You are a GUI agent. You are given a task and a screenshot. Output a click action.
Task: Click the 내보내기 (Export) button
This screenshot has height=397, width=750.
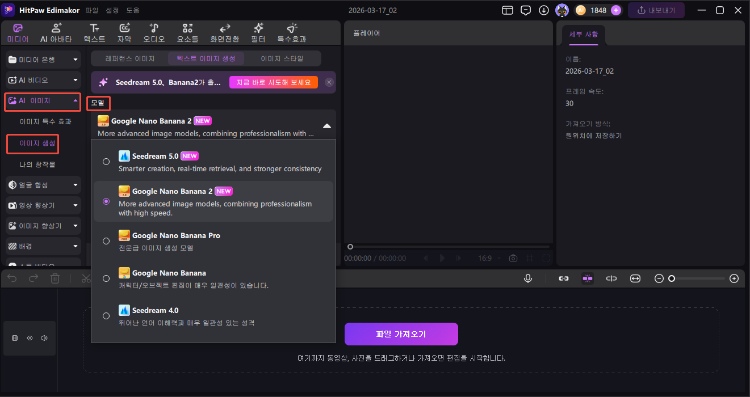[655, 10]
